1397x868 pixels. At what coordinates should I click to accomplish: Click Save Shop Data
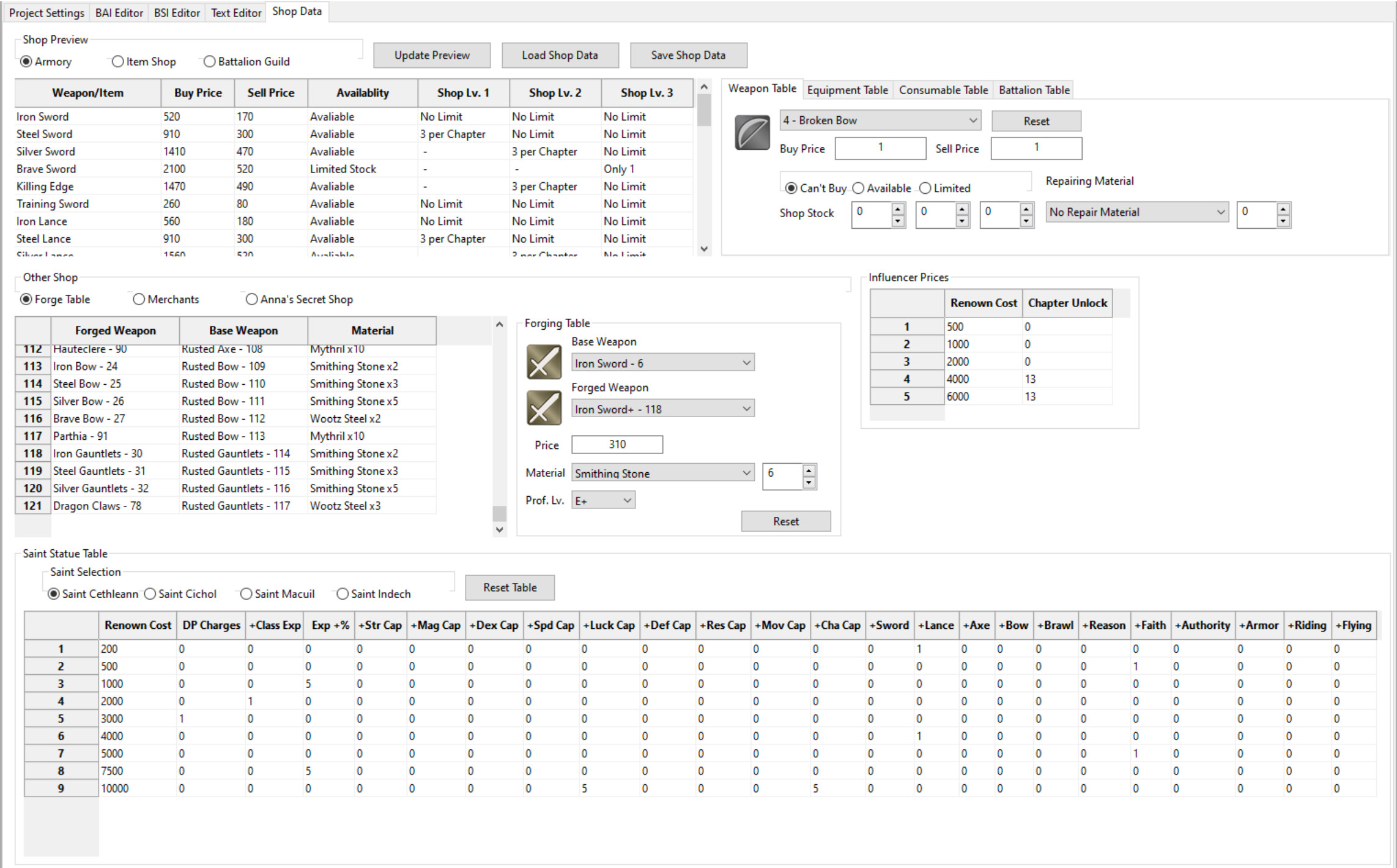click(x=688, y=54)
